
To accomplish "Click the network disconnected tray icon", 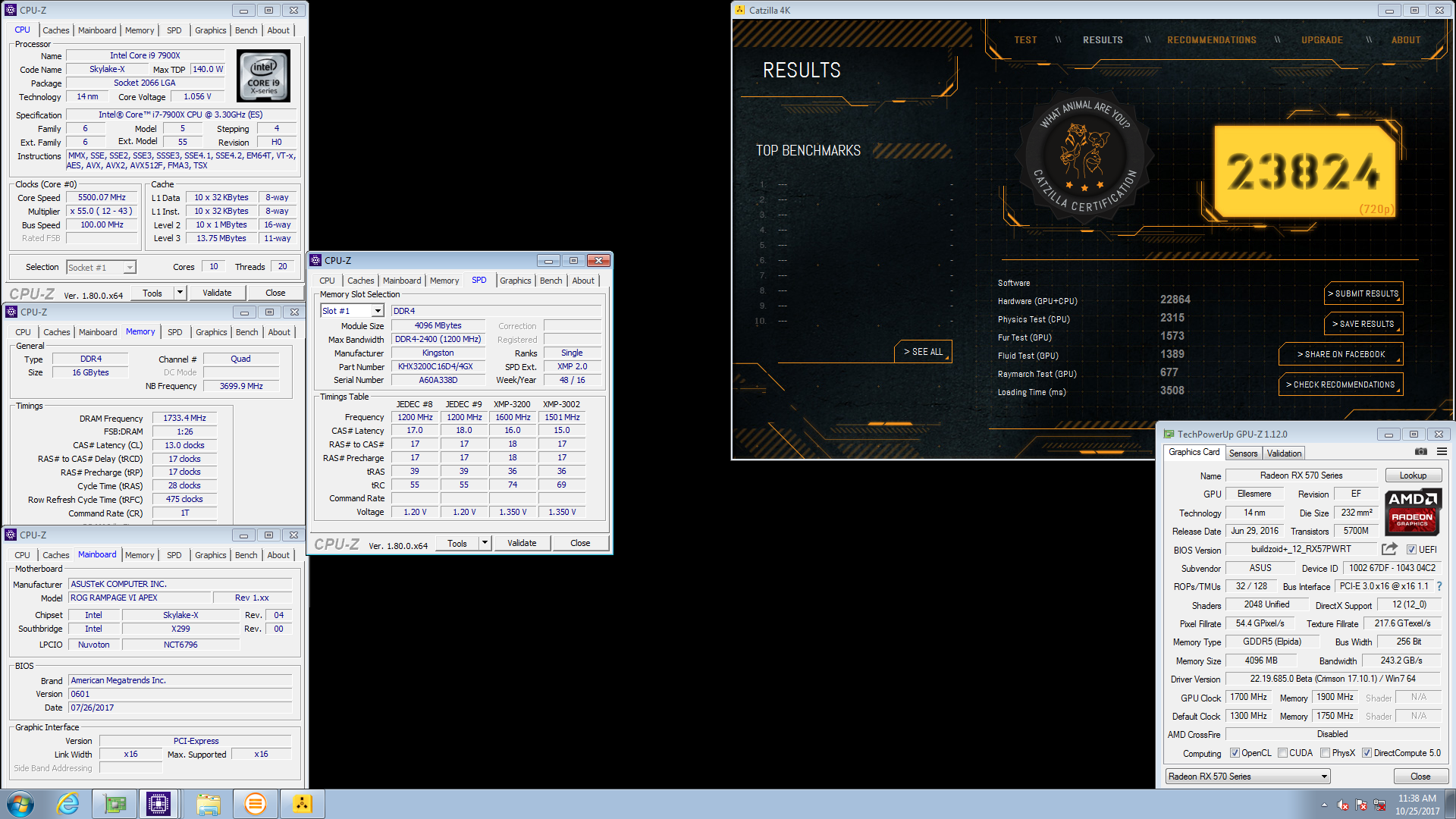I will point(1379,805).
